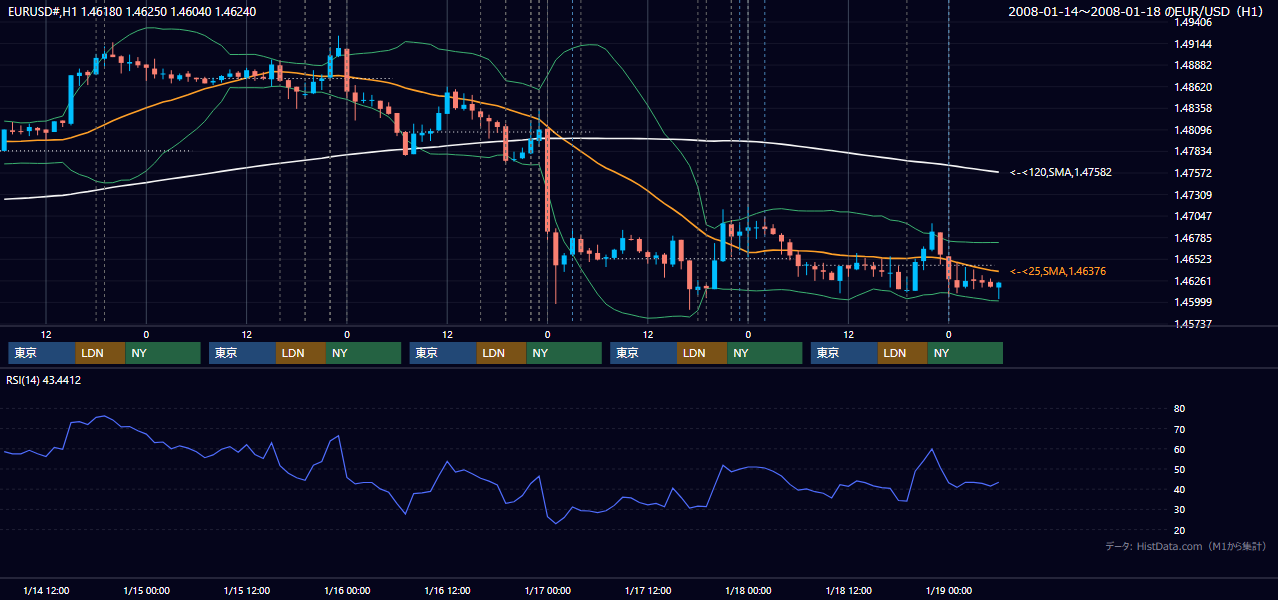Click the RSI 20 level label
This screenshot has height=600, width=1278.
pyautogui.click(x=1180, y=530)
